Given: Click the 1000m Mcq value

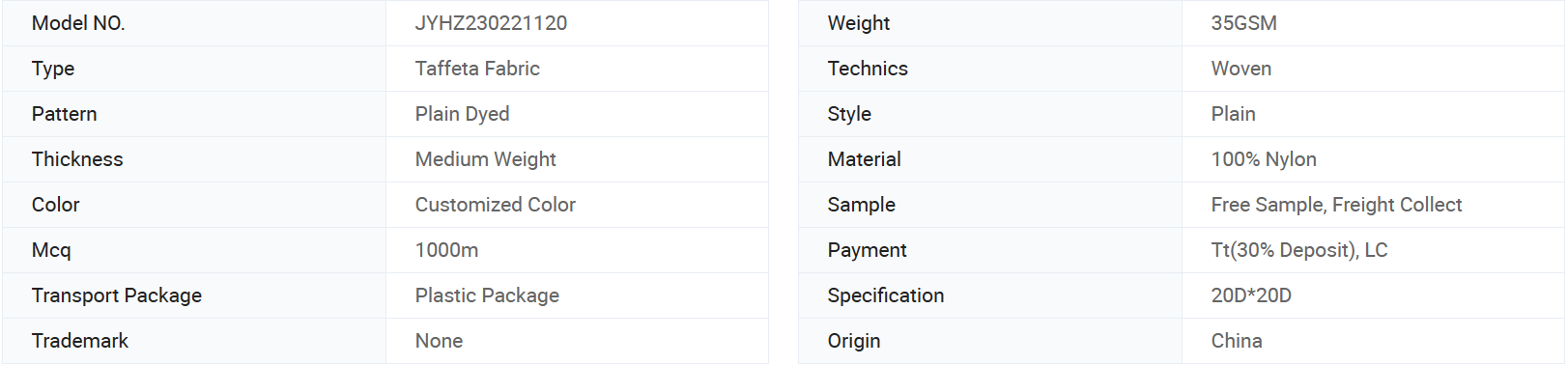Looking at the screenshot, I should 446,250.
